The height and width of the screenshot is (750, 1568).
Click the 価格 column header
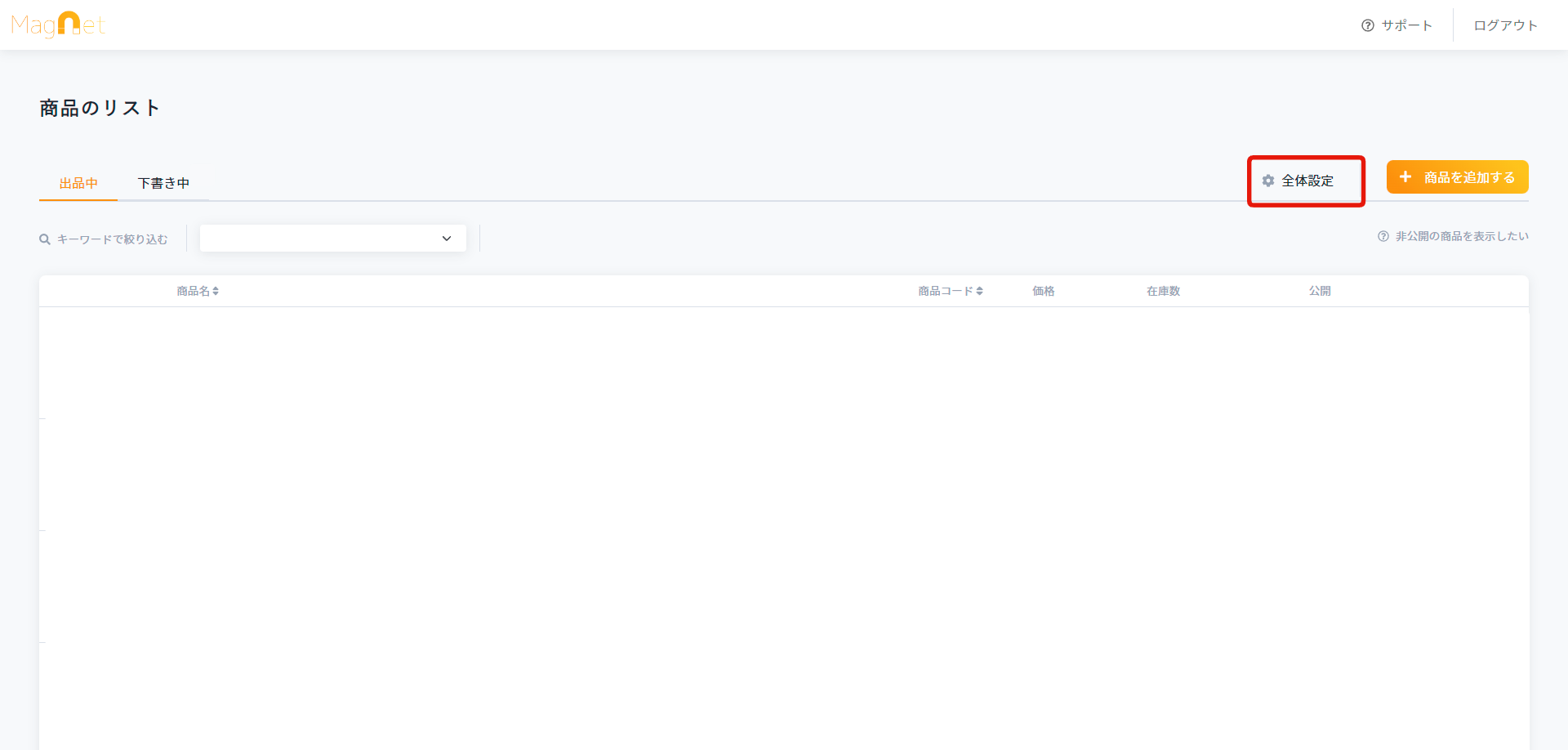[x=1043, y=291]
